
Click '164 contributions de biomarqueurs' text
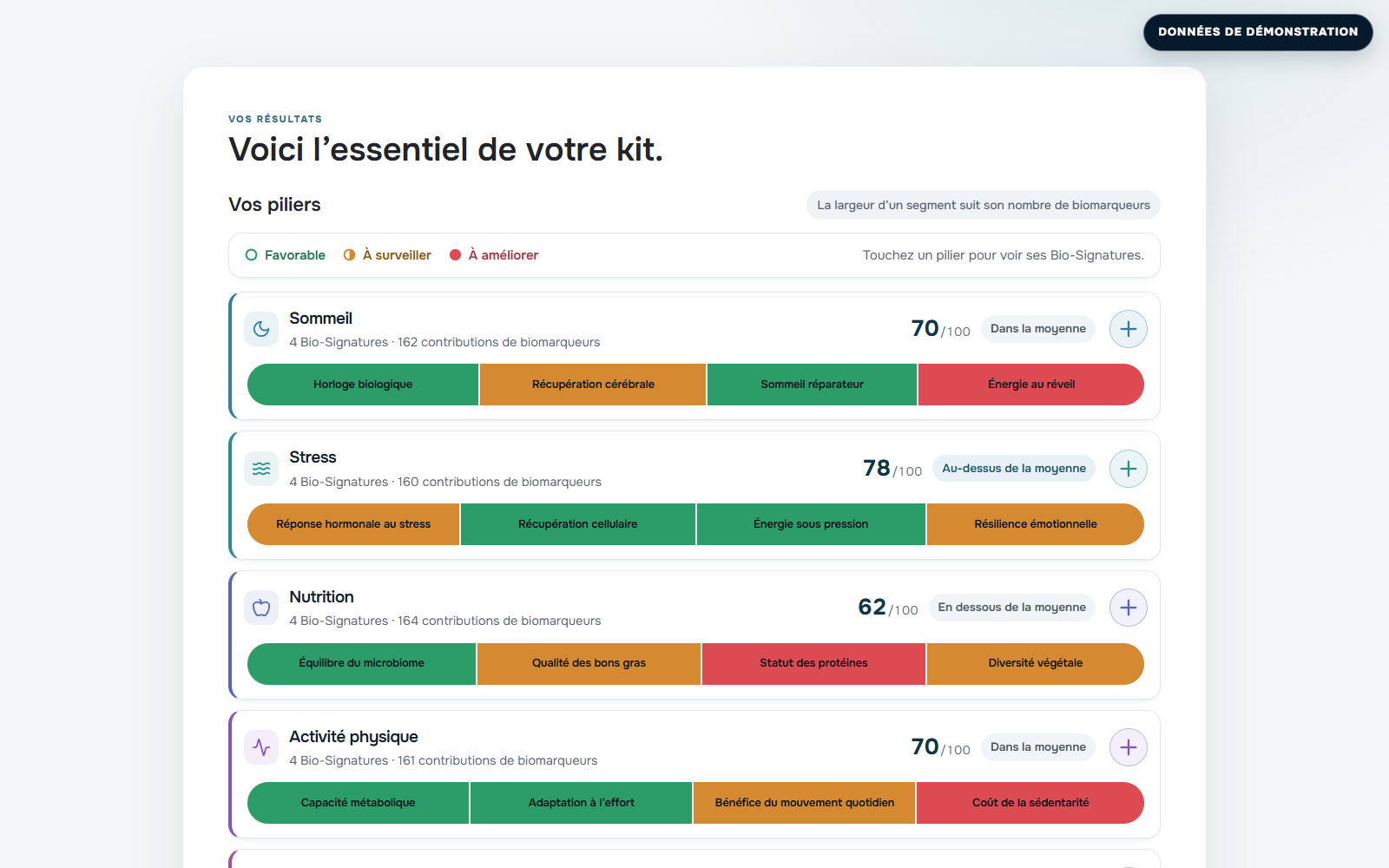499,621
